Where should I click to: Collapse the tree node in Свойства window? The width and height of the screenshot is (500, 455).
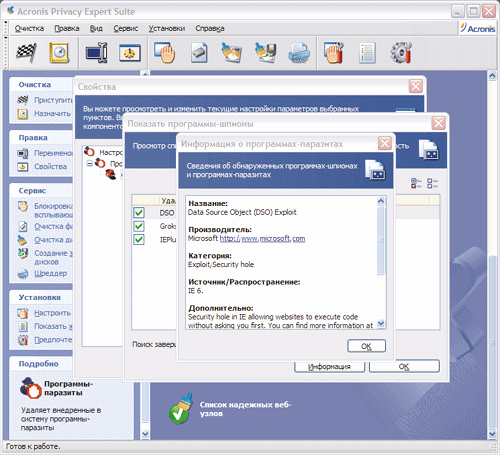pos(89,163)
